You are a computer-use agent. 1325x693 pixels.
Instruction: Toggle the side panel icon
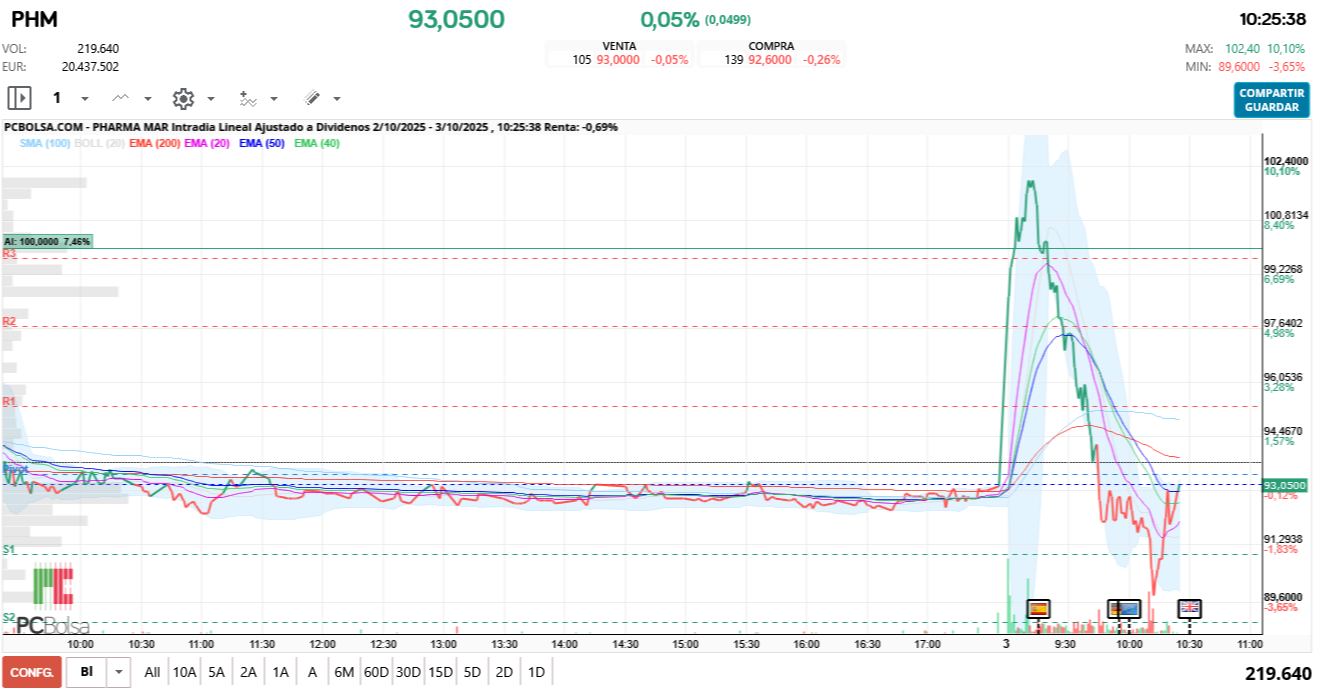click(19, 98)
